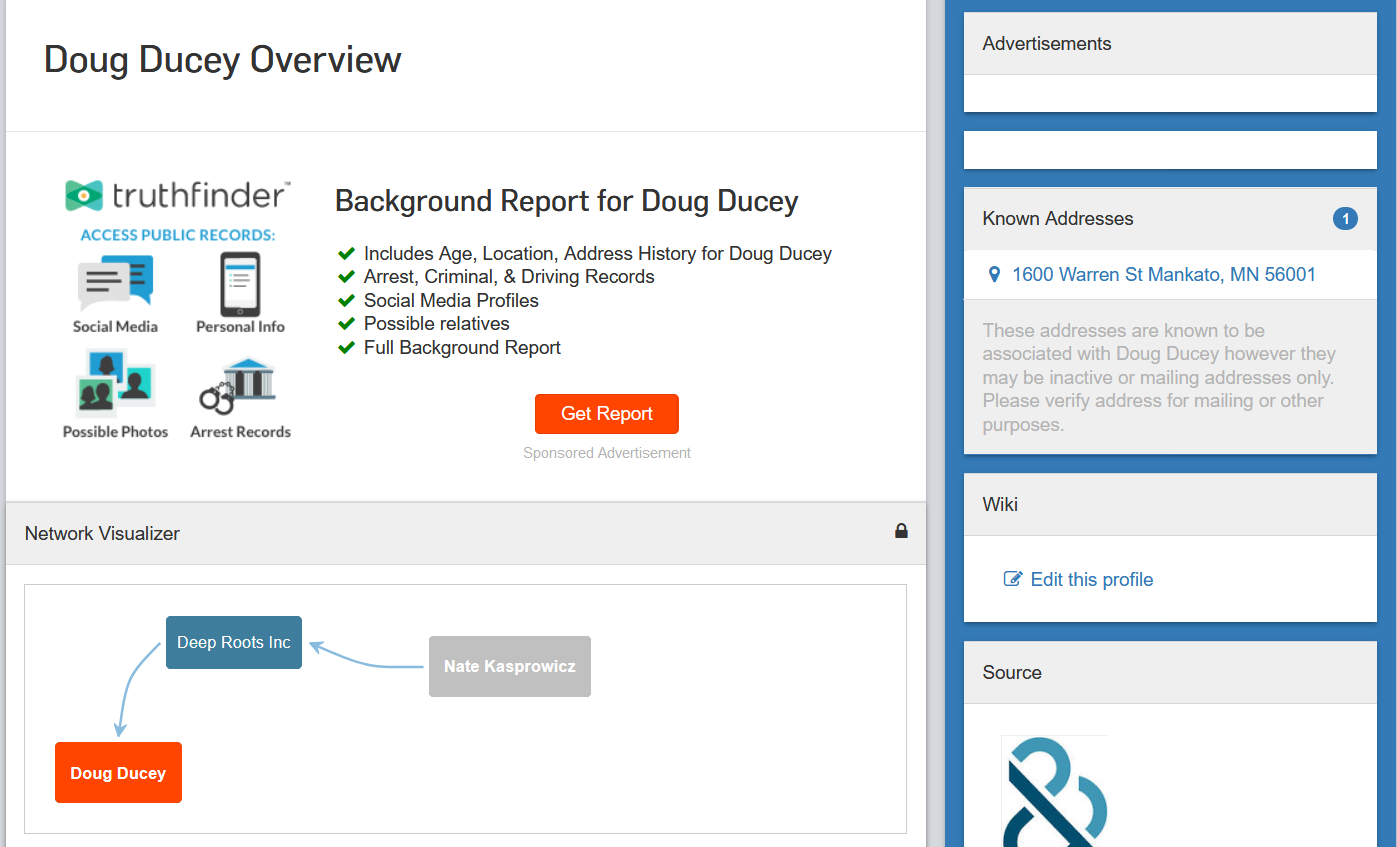Click the Source logo image
Screen dimensions: 1397x847
pos(1055,791)
